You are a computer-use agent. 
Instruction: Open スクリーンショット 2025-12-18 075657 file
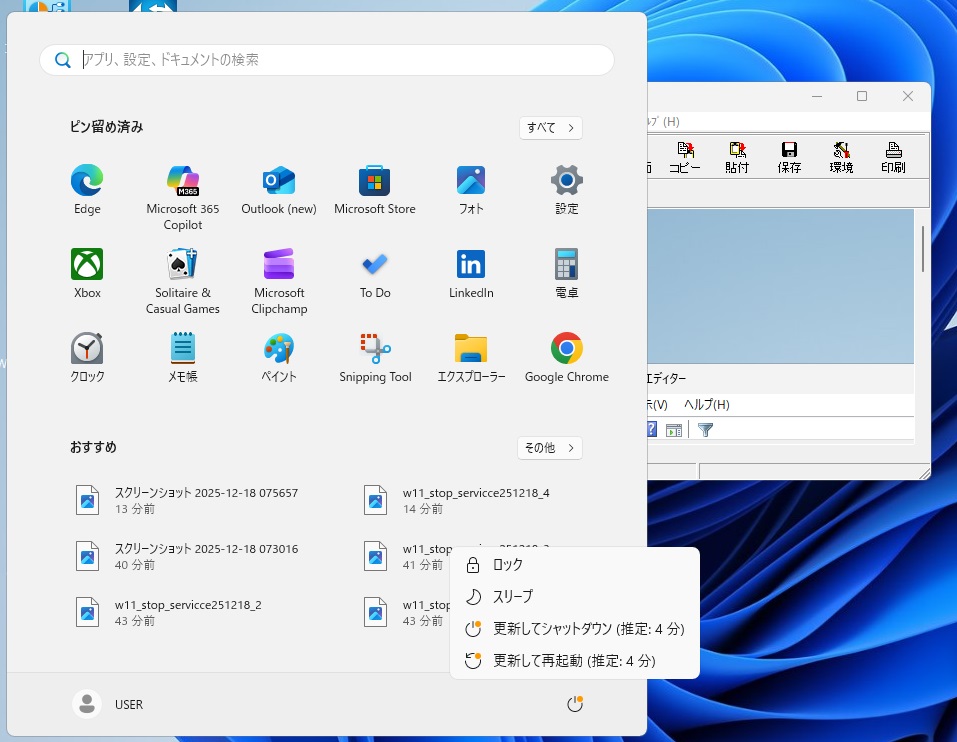[x=205, y=500]
